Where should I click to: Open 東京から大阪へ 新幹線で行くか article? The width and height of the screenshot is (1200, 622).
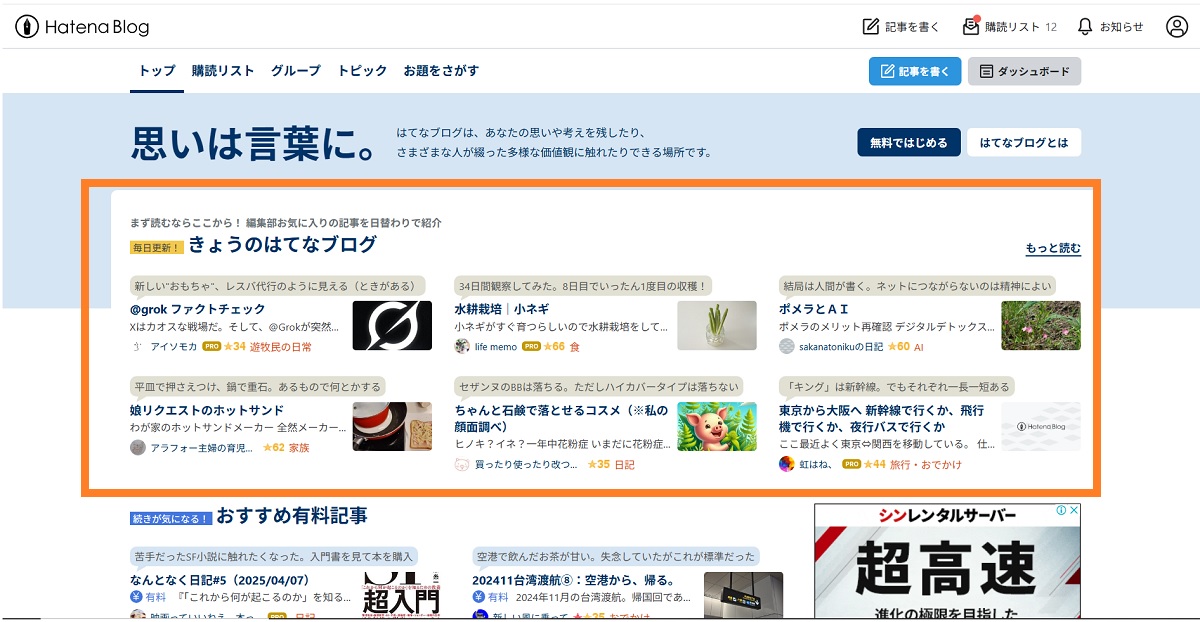881,418
